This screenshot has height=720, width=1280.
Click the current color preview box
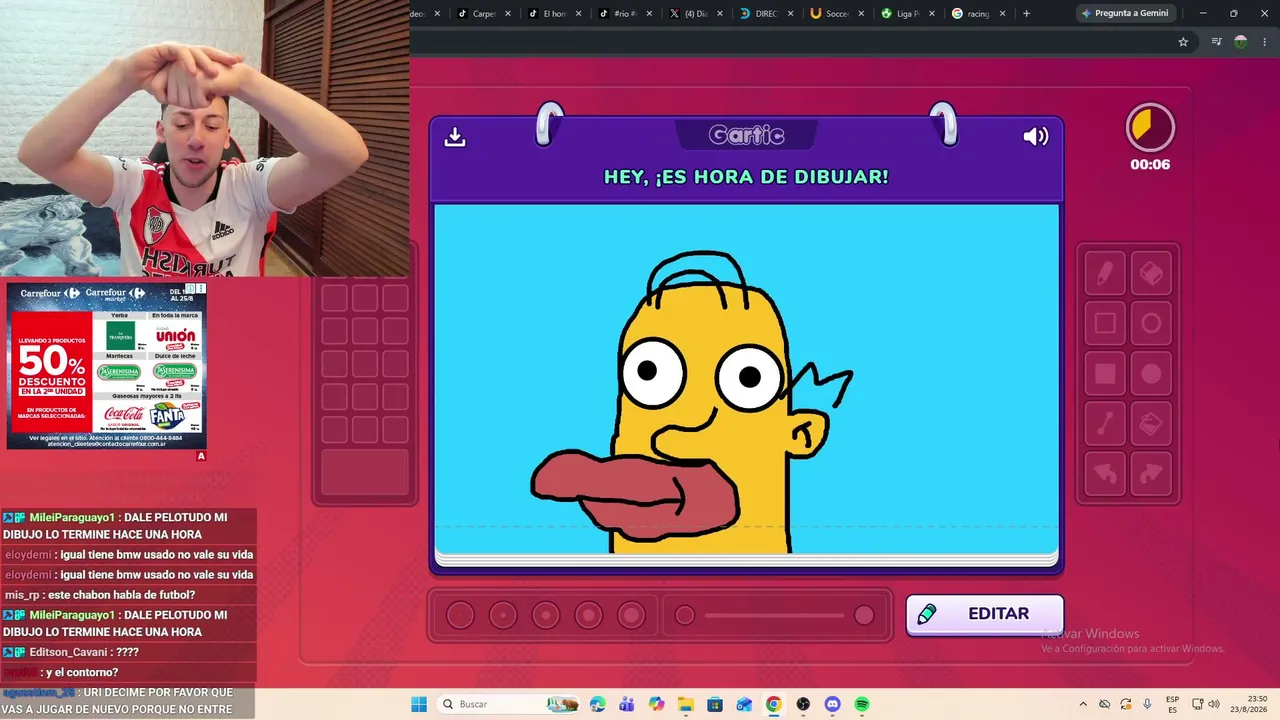click(x=364, y=473)
